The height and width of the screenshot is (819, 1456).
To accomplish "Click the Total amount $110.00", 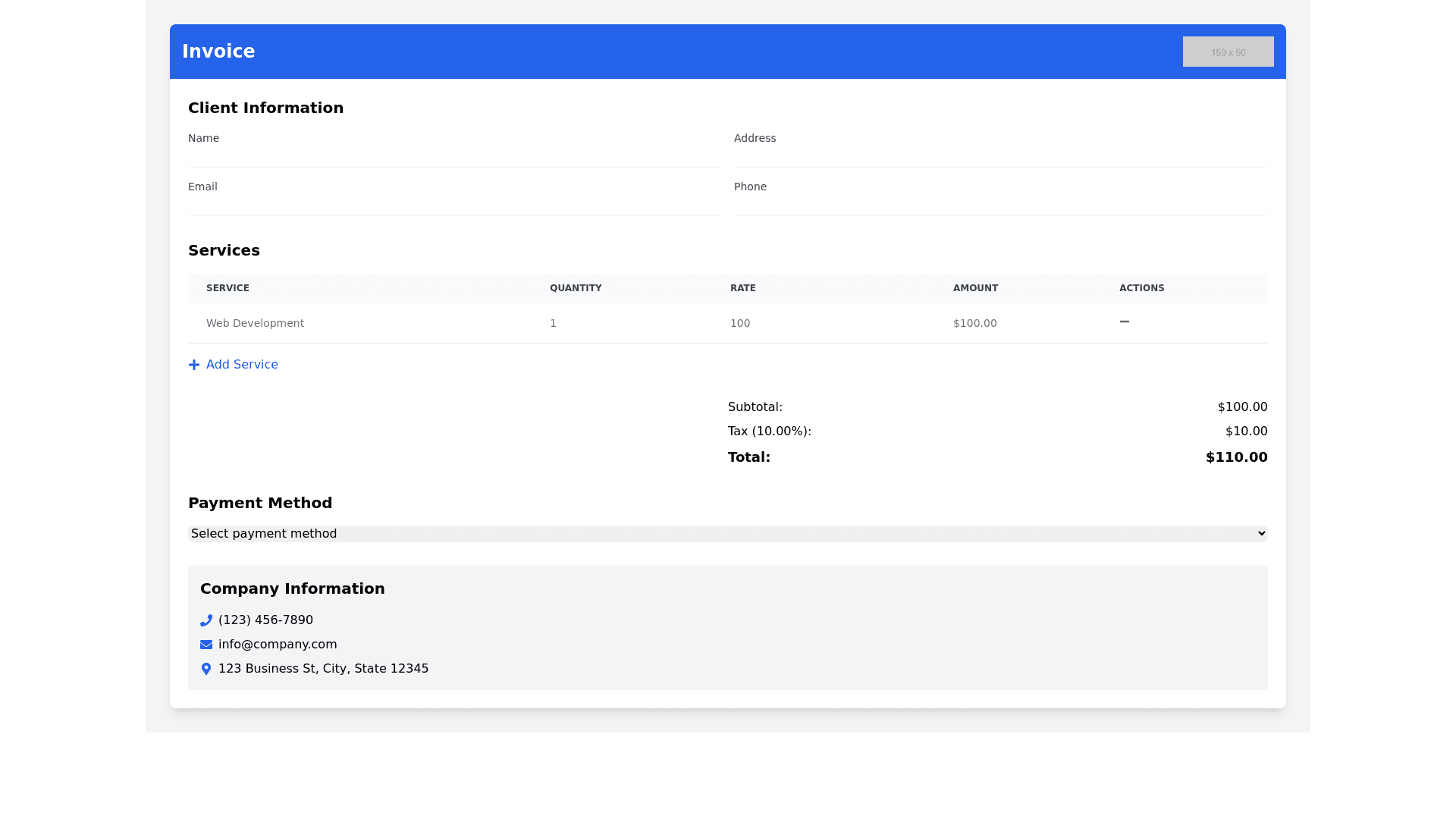I will [1236, 457].
